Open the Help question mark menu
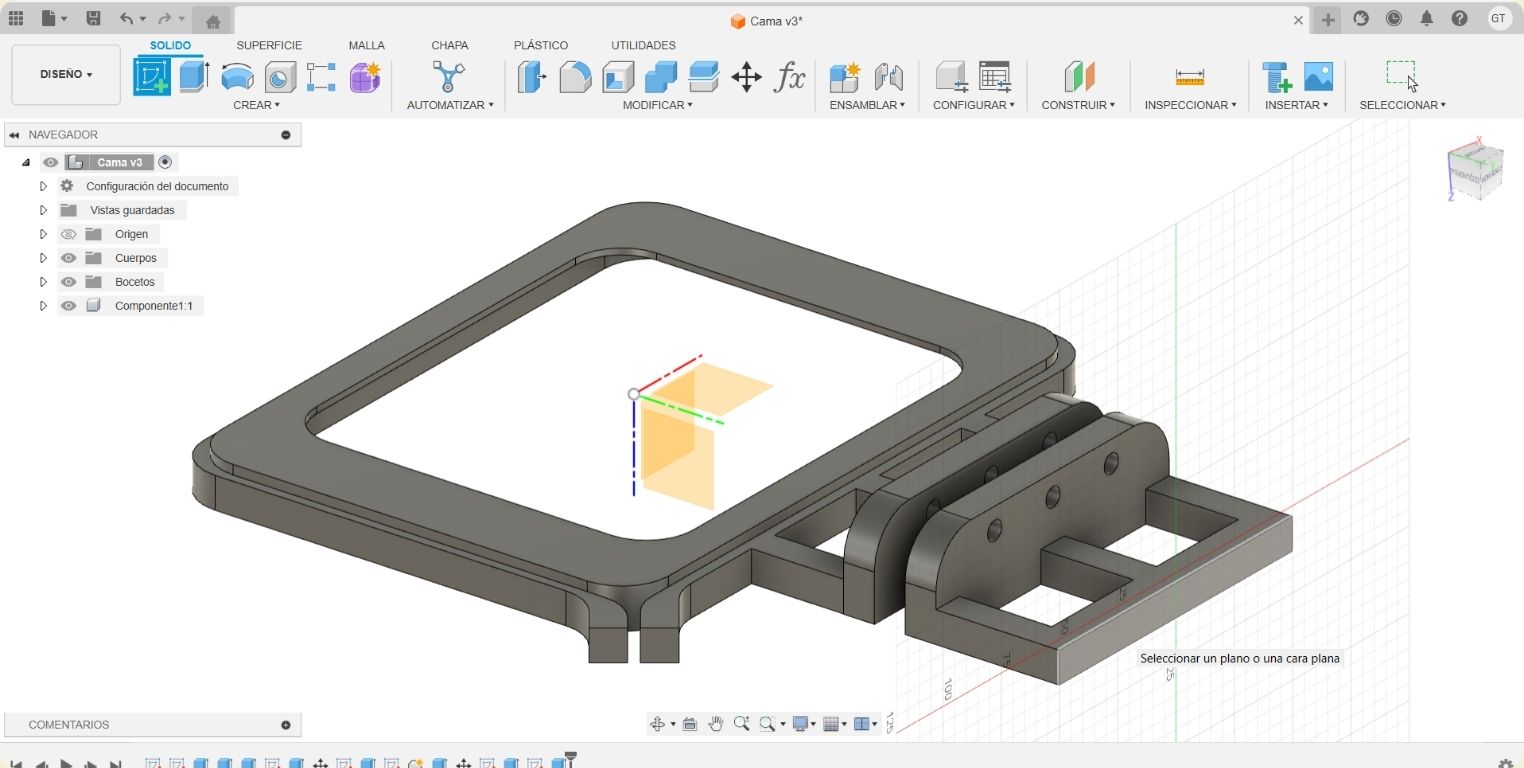 1460,18
